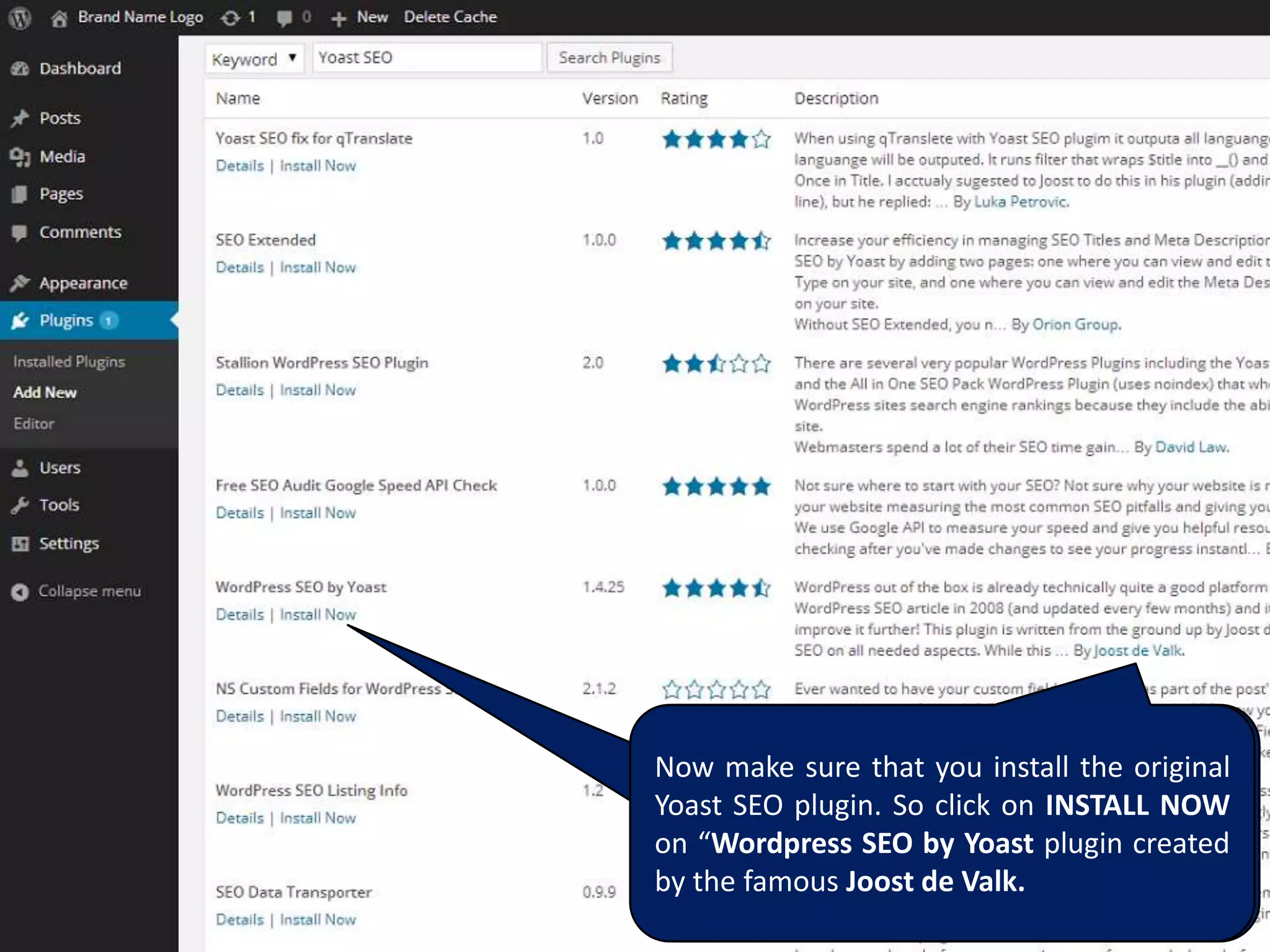Install Now for WordPress SEO by Yoast
Image resolution: width=1270 pixels, height=952 pixels.
coord(317,614)
